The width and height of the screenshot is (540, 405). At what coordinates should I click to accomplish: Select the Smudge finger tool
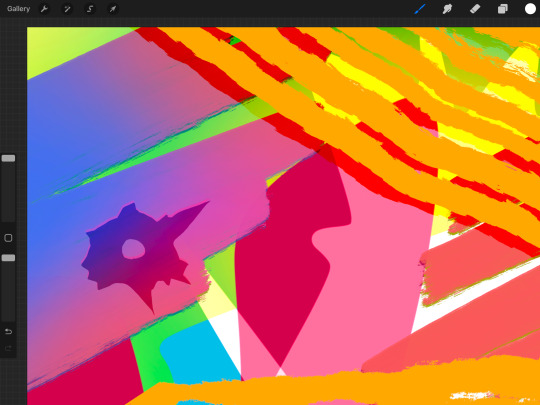click(x=447, y=9)
